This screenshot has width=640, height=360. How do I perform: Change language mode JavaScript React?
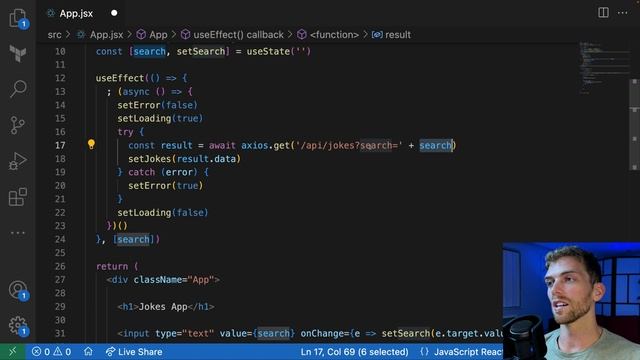point(468,351)
